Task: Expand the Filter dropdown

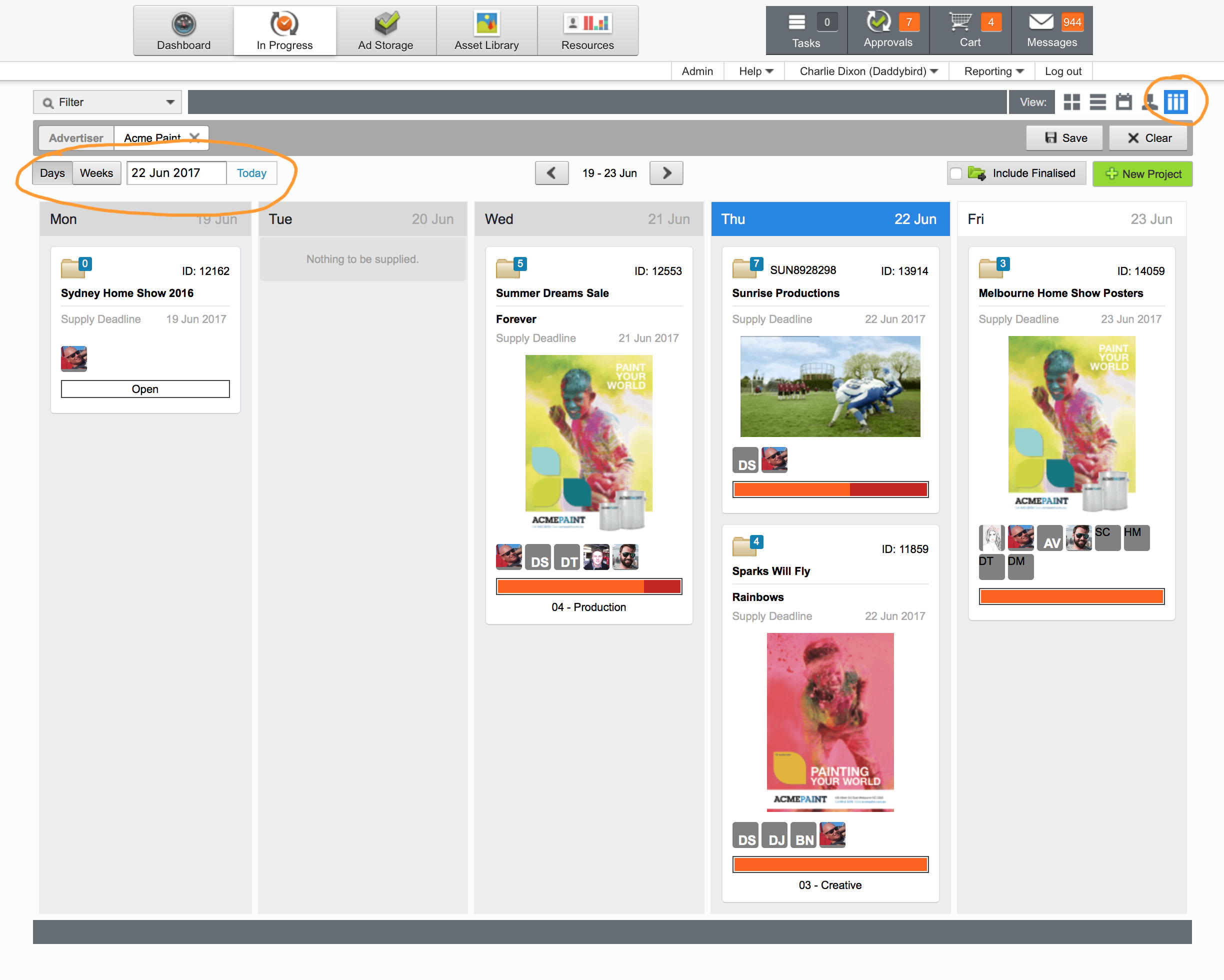Action: (x=107, y=102)
